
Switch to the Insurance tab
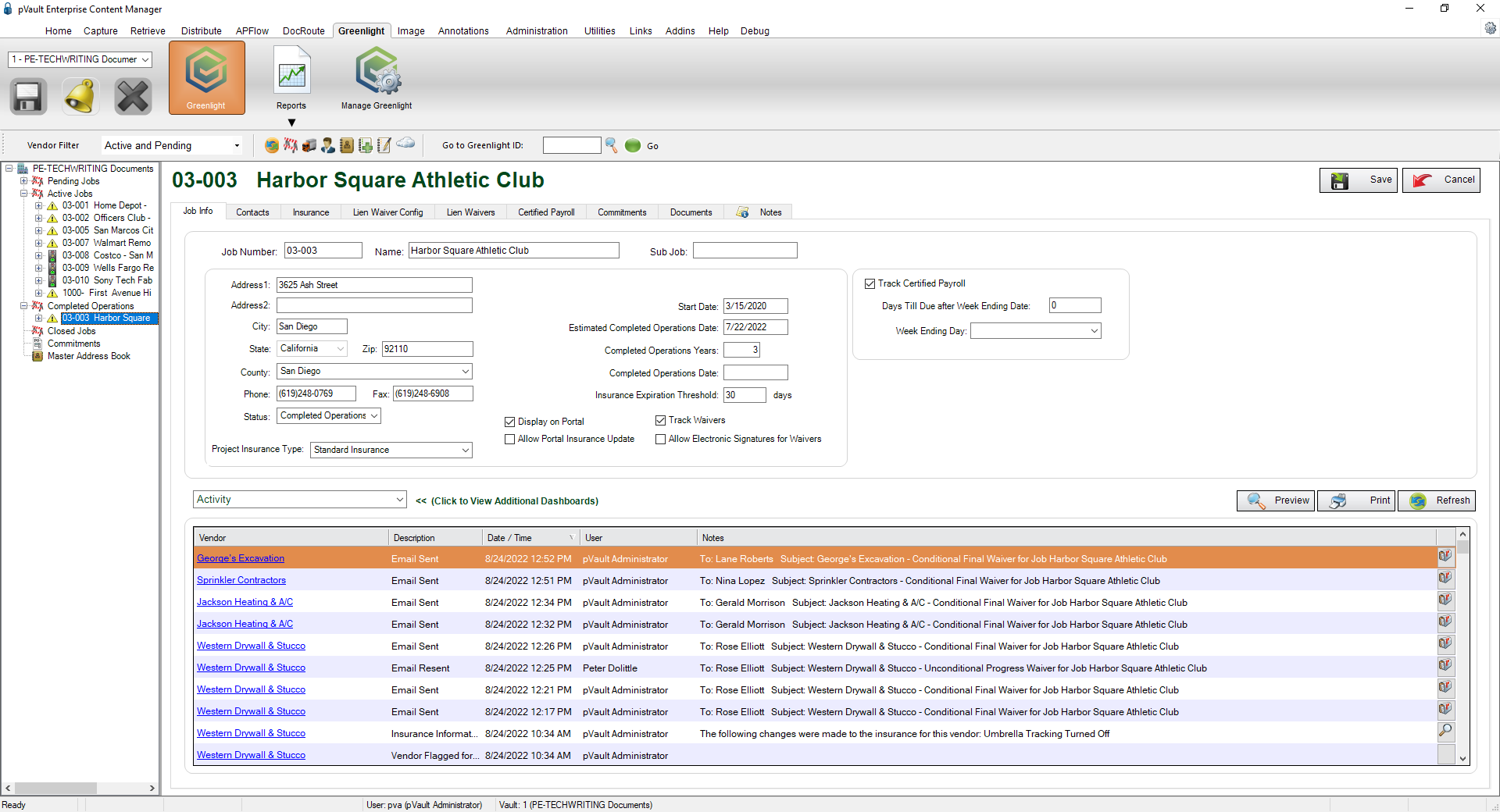pyautogui.click(x=311, y=212)
